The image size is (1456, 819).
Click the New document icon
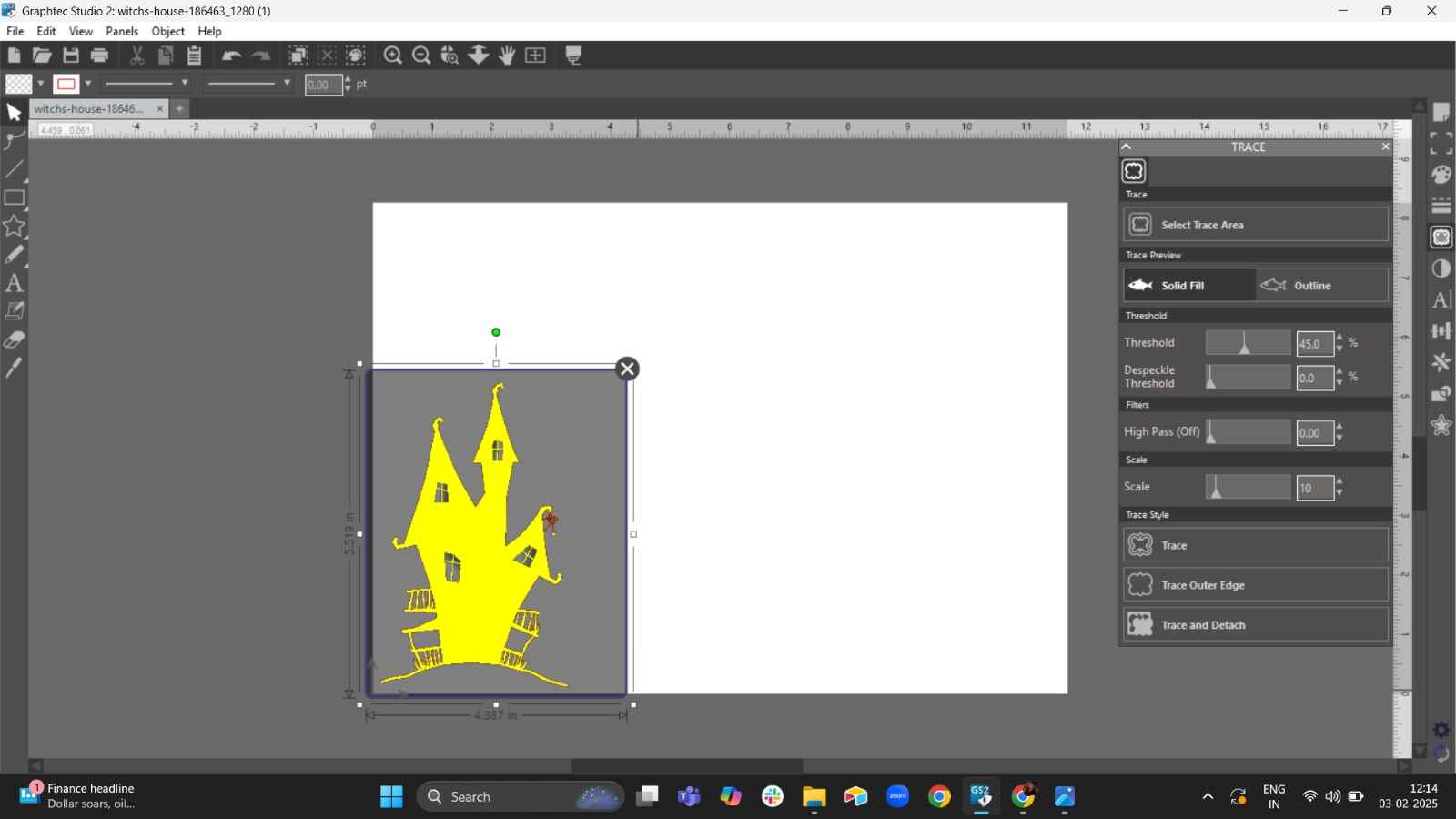click(x=14, y=56)
